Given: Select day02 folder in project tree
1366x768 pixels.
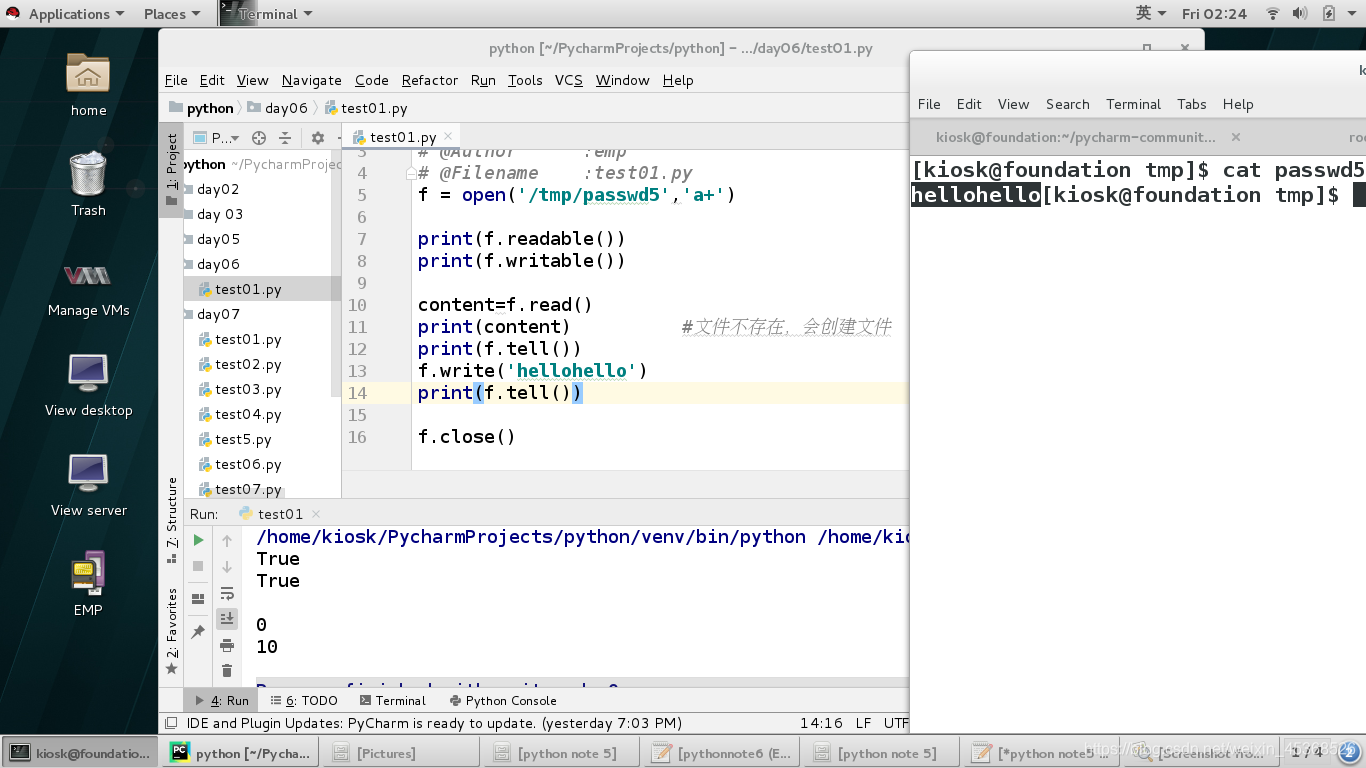Looking at the screenshot, I should [218, 189].
